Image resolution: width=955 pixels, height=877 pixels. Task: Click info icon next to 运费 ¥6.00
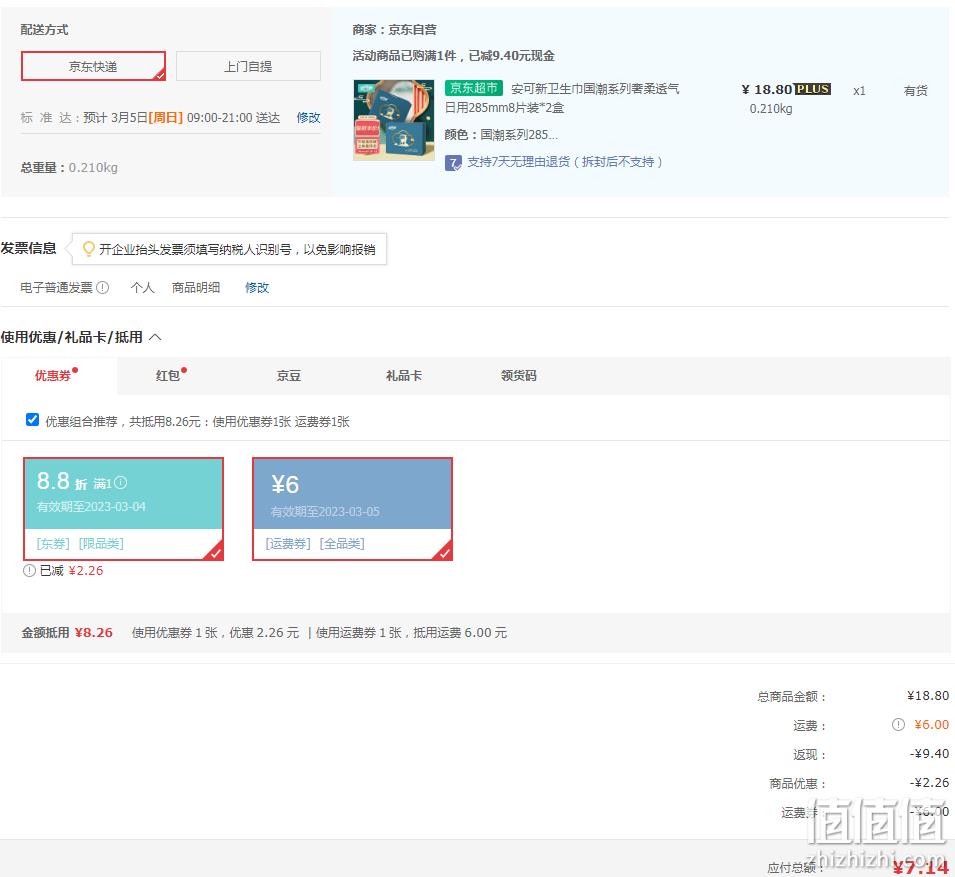[898, 724]
